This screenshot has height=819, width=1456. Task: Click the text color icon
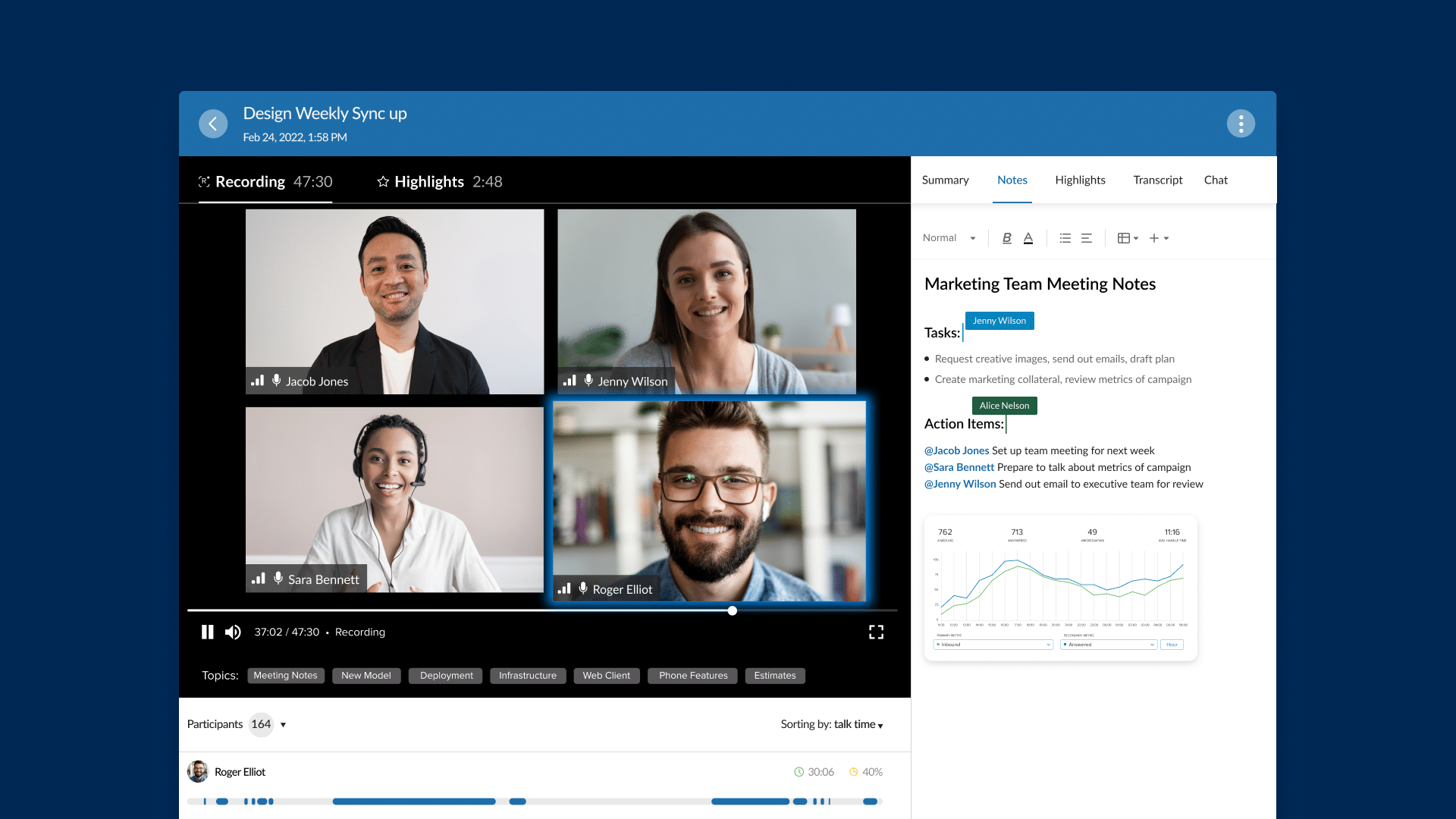1028,238
